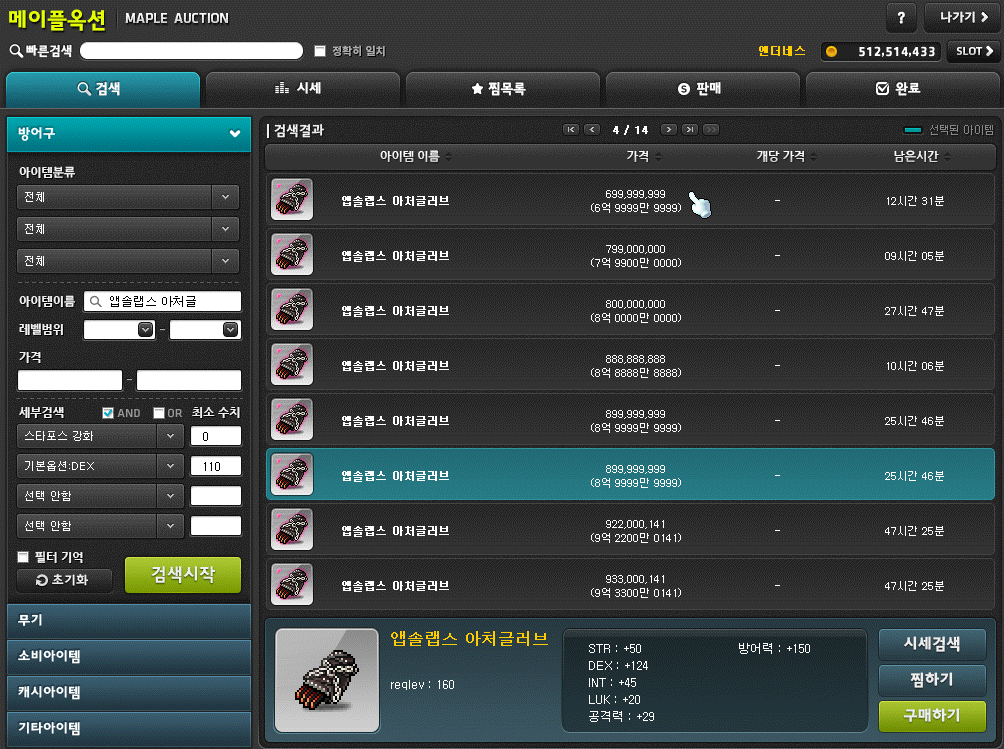The width and height of the screenshot is (1004, 749).
Task: Click glove icon of 699,999,999 listing
Action: click(292, 199)
